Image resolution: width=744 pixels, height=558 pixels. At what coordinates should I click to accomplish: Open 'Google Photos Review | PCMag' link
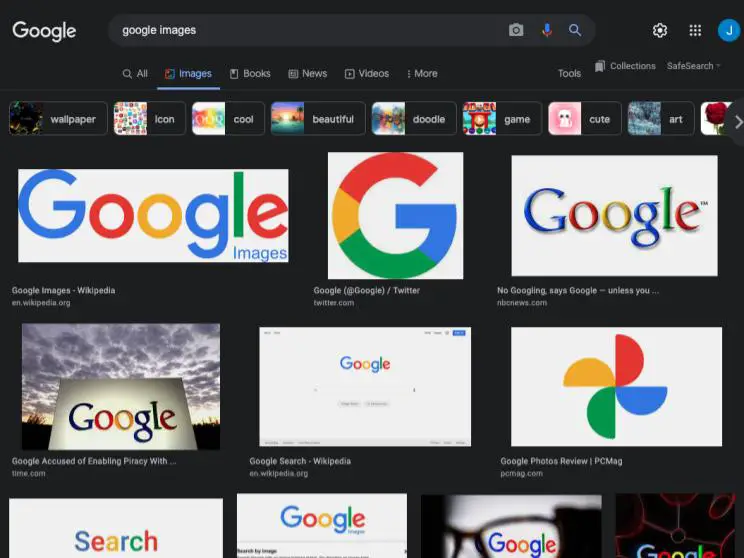[x=561, y=461]
